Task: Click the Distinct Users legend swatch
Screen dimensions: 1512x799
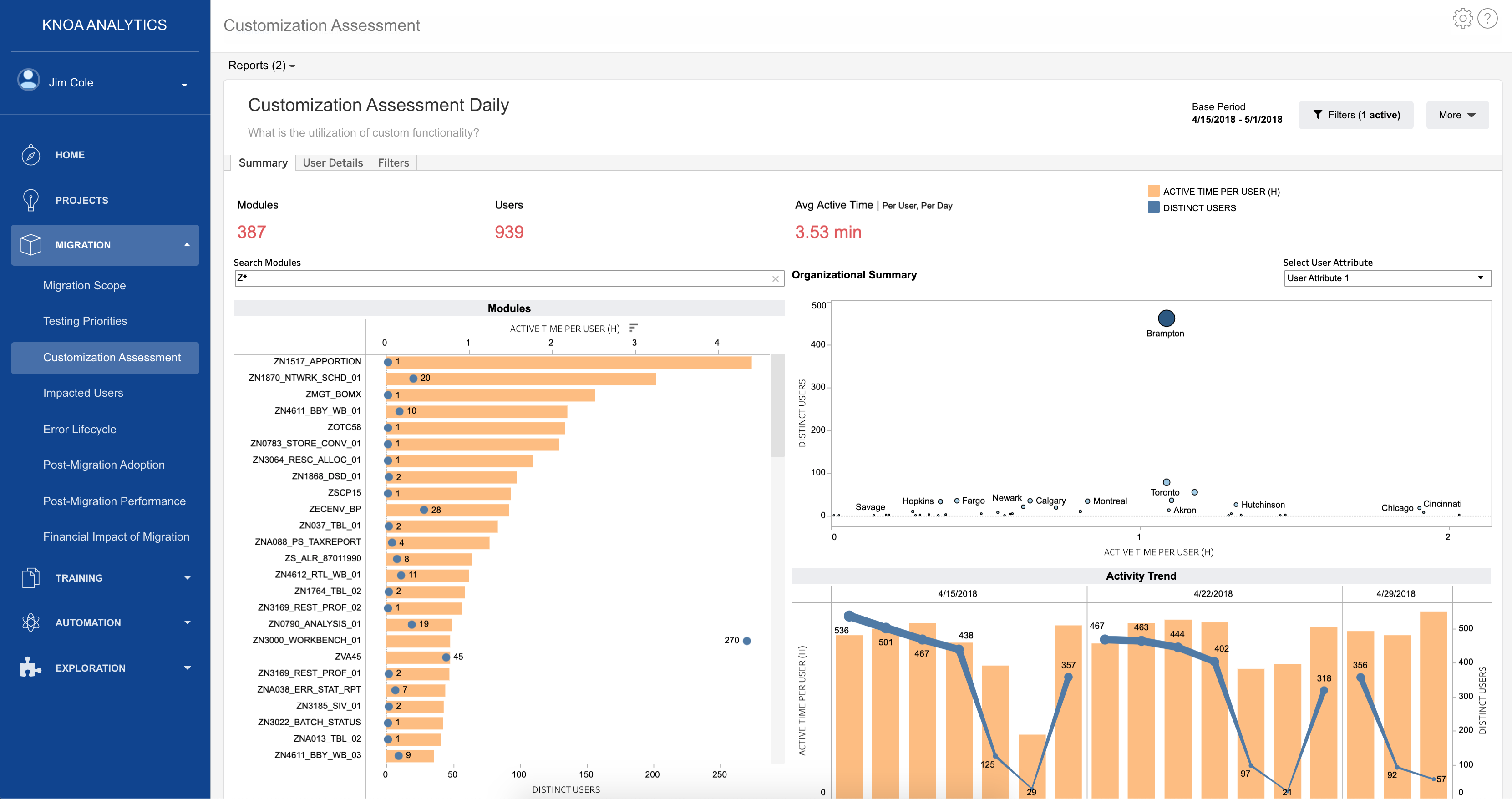Action: coord(1153,207)
